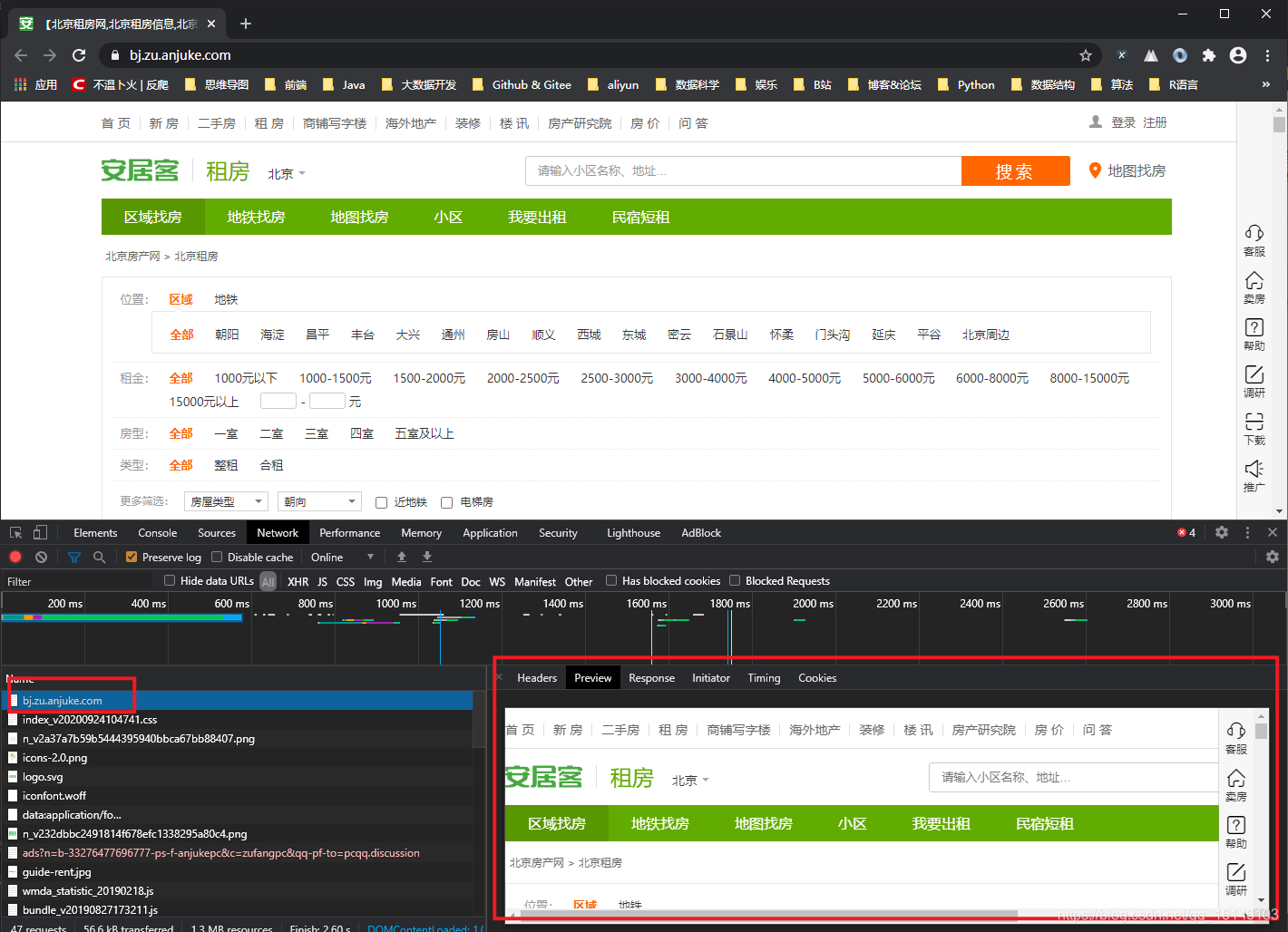Viewport: 1288px width, 932px height.
Task: Open the network settings gear icon
Action: pos(1273,557)
